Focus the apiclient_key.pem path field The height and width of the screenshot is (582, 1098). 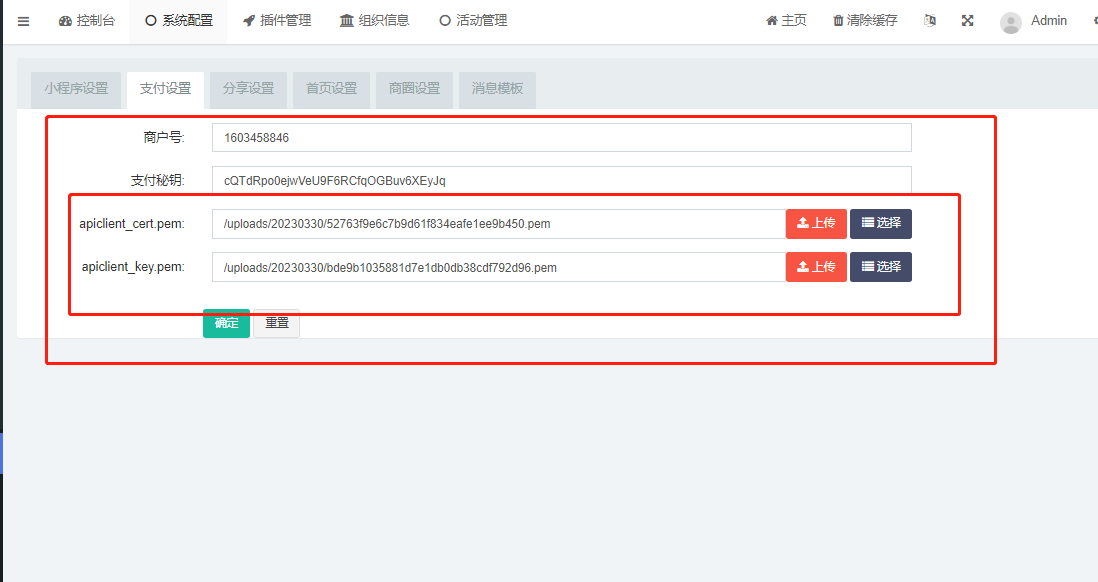tap(499, 267)
